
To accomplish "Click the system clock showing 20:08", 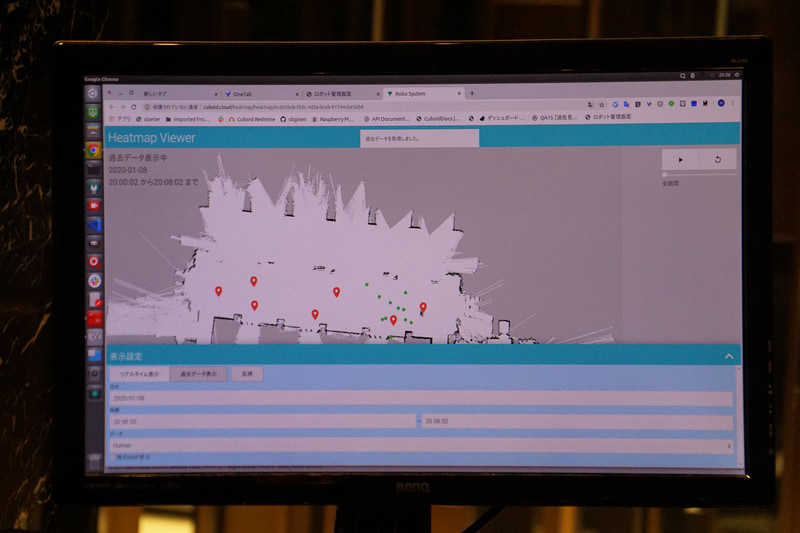I will pos(724,75).
